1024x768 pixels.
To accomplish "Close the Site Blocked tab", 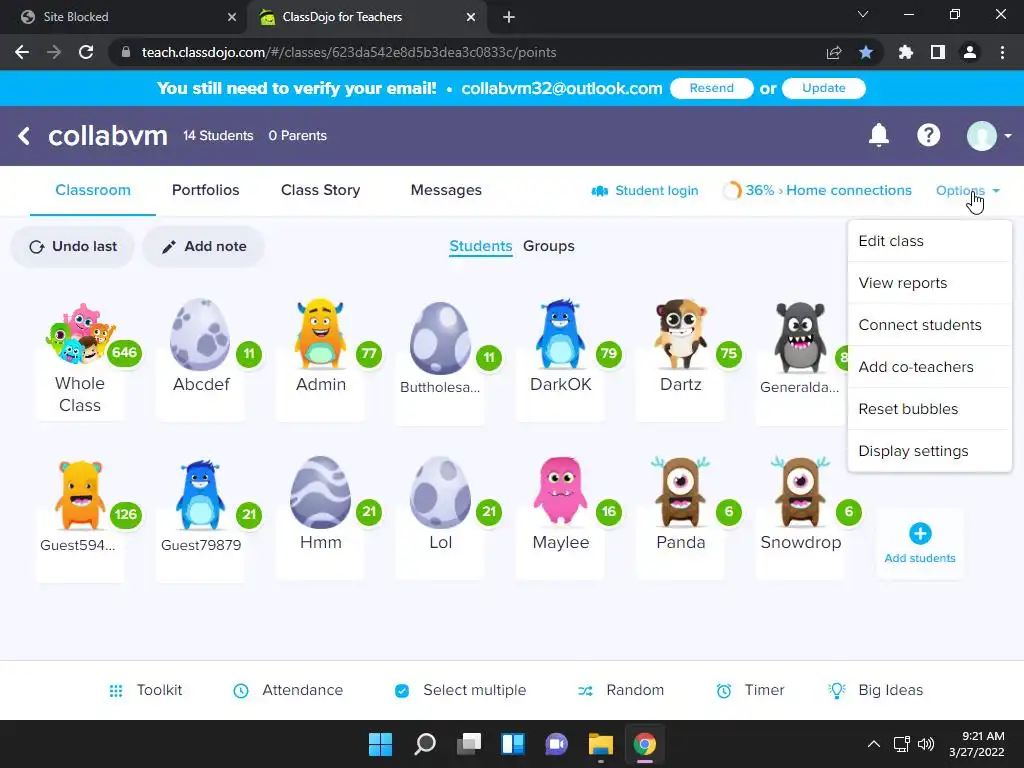I will pos(232,17).
